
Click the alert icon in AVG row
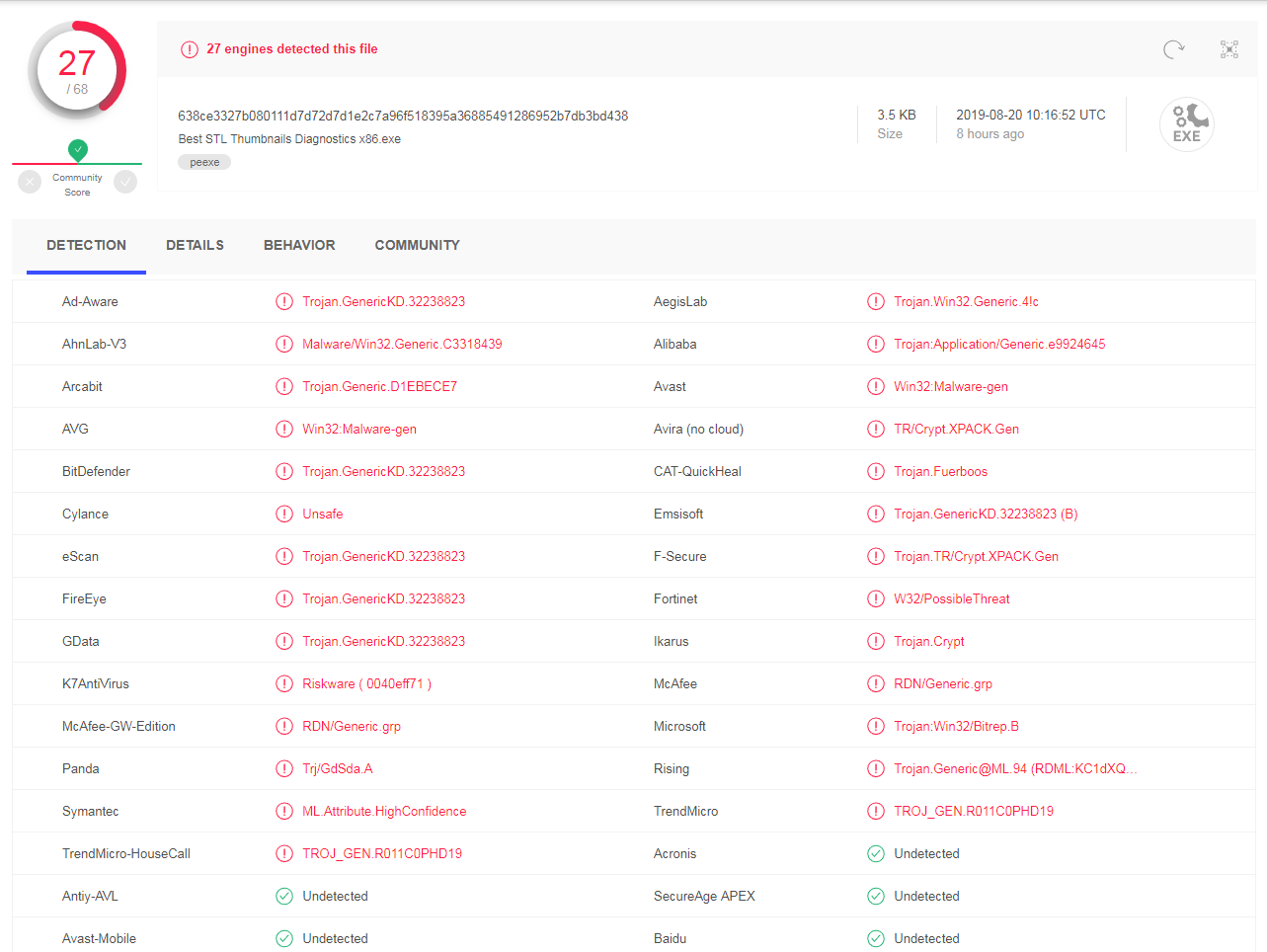point(284,430)
